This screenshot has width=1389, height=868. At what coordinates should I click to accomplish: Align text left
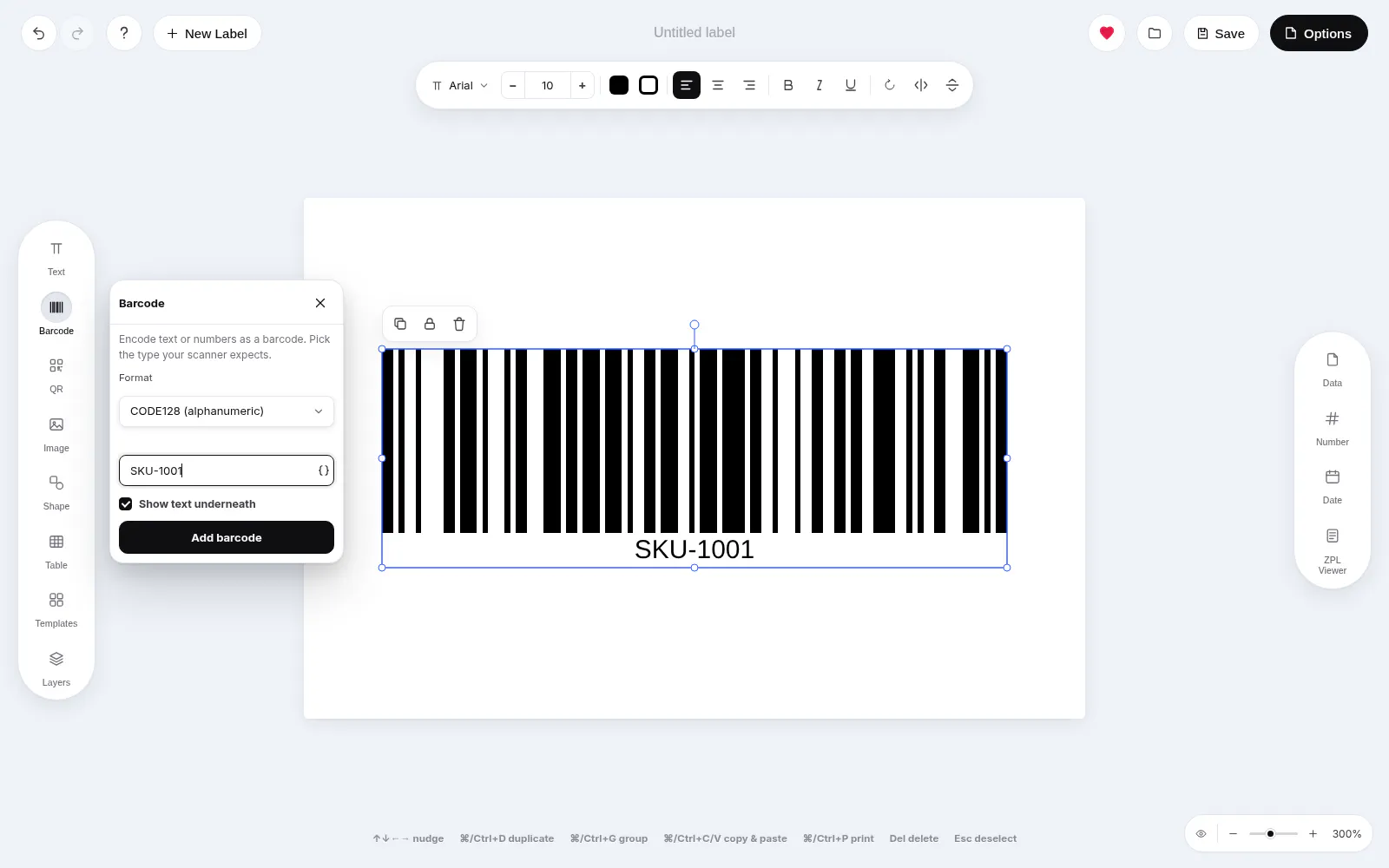pyautogui.click(x=687, y=85)
